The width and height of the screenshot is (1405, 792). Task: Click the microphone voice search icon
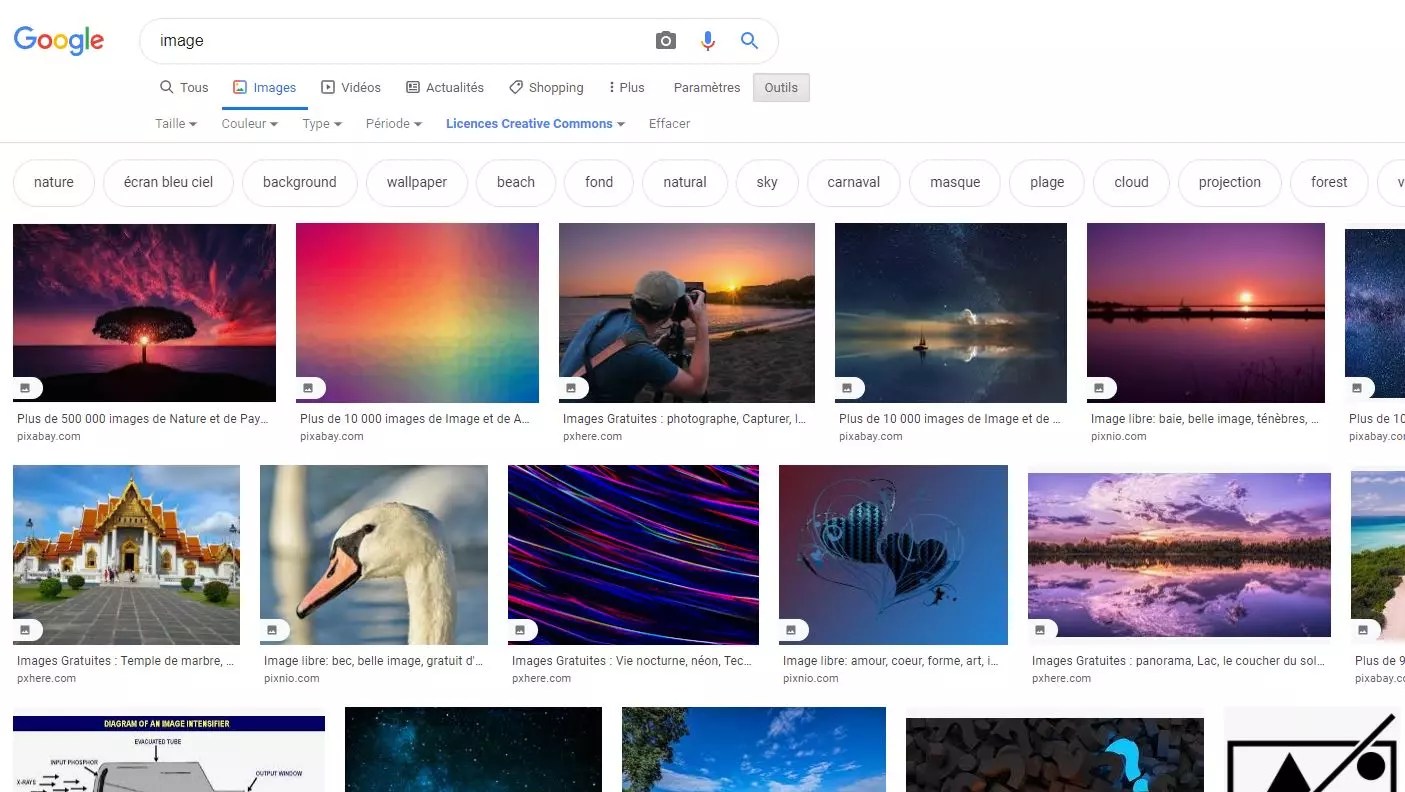tap(708, 41)
